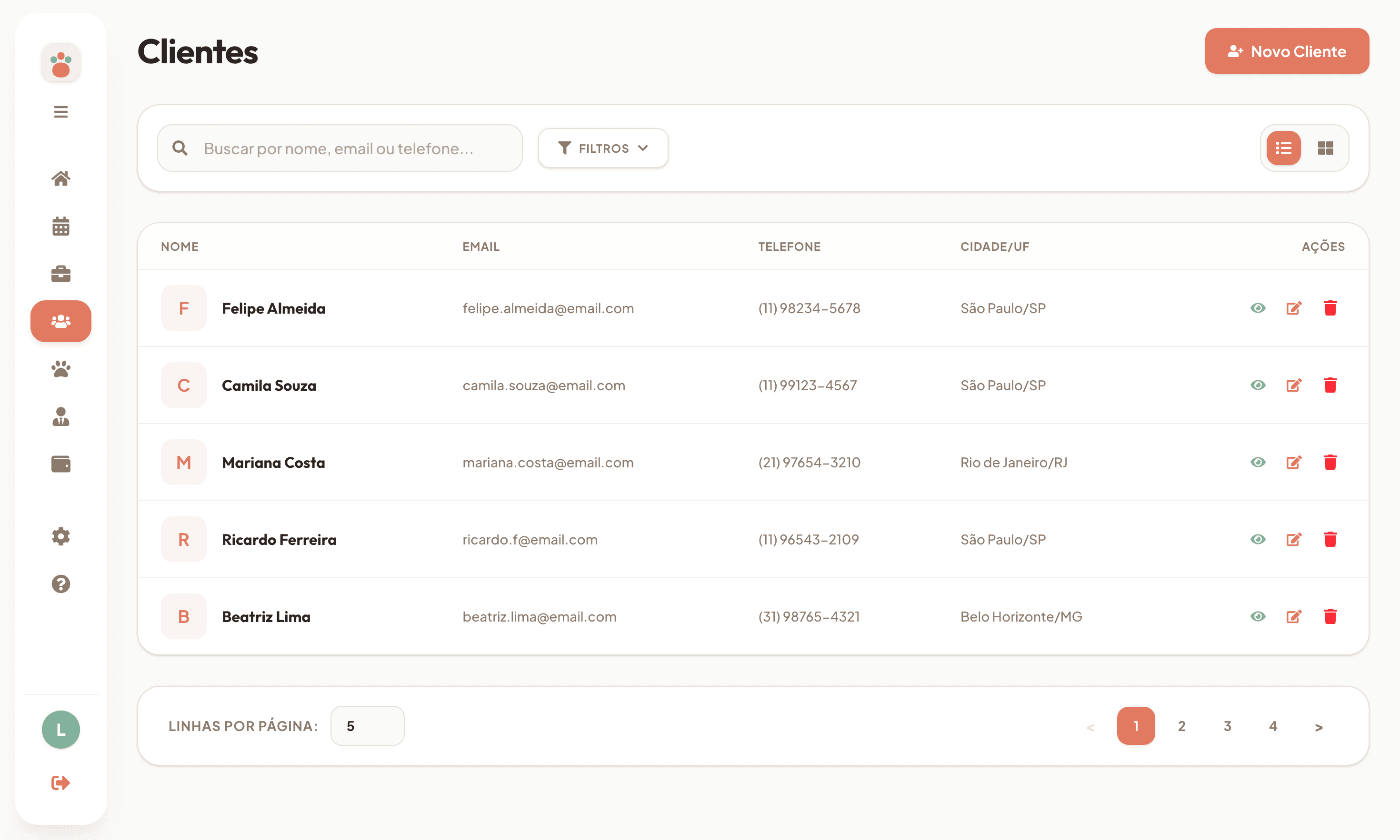This screenshot has height=840, width=1400.
Task: Open the help question mark icon
Action: tap(60, 583)
